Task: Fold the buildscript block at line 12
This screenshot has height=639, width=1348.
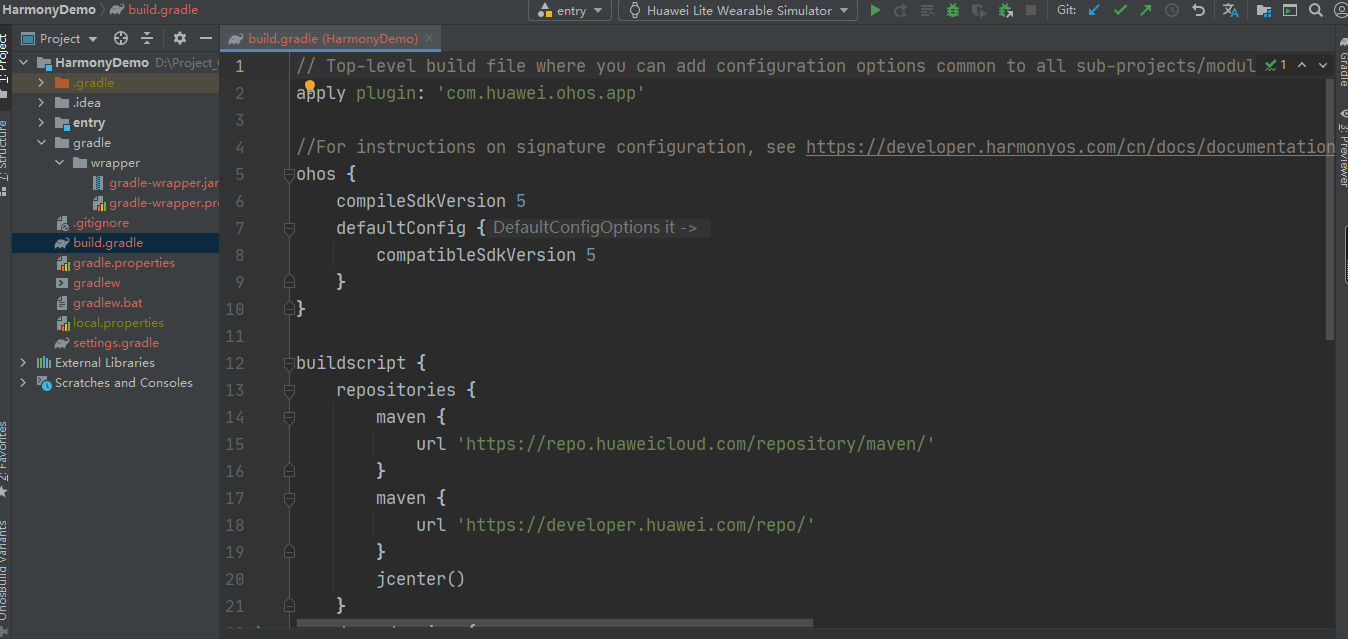Action: [289, 363]
